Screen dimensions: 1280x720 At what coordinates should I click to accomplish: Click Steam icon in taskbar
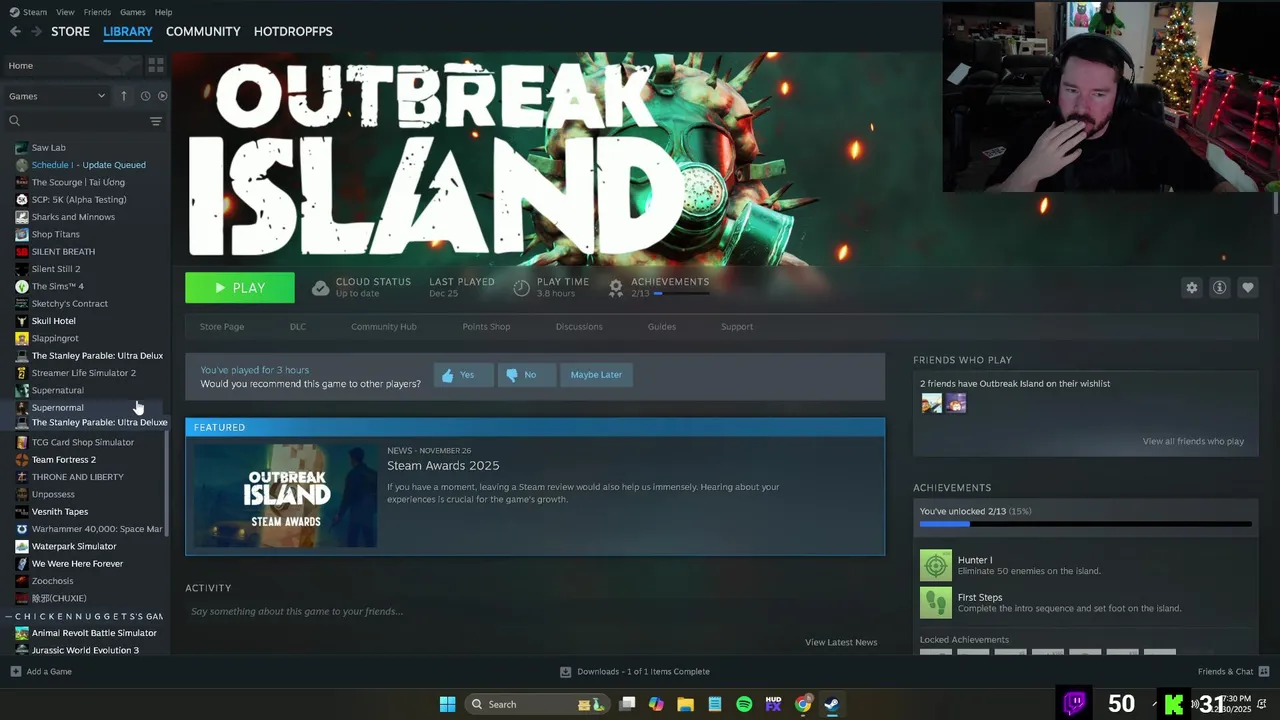pos(831,704)
